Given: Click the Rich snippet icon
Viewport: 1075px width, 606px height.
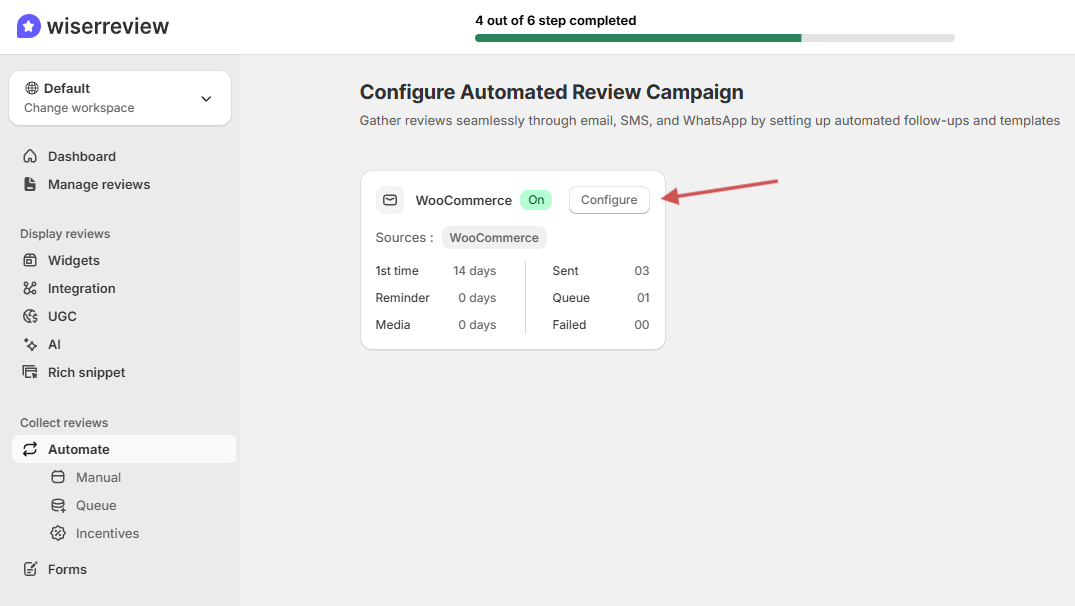Looking at the screenshot, I should (30, 372).
